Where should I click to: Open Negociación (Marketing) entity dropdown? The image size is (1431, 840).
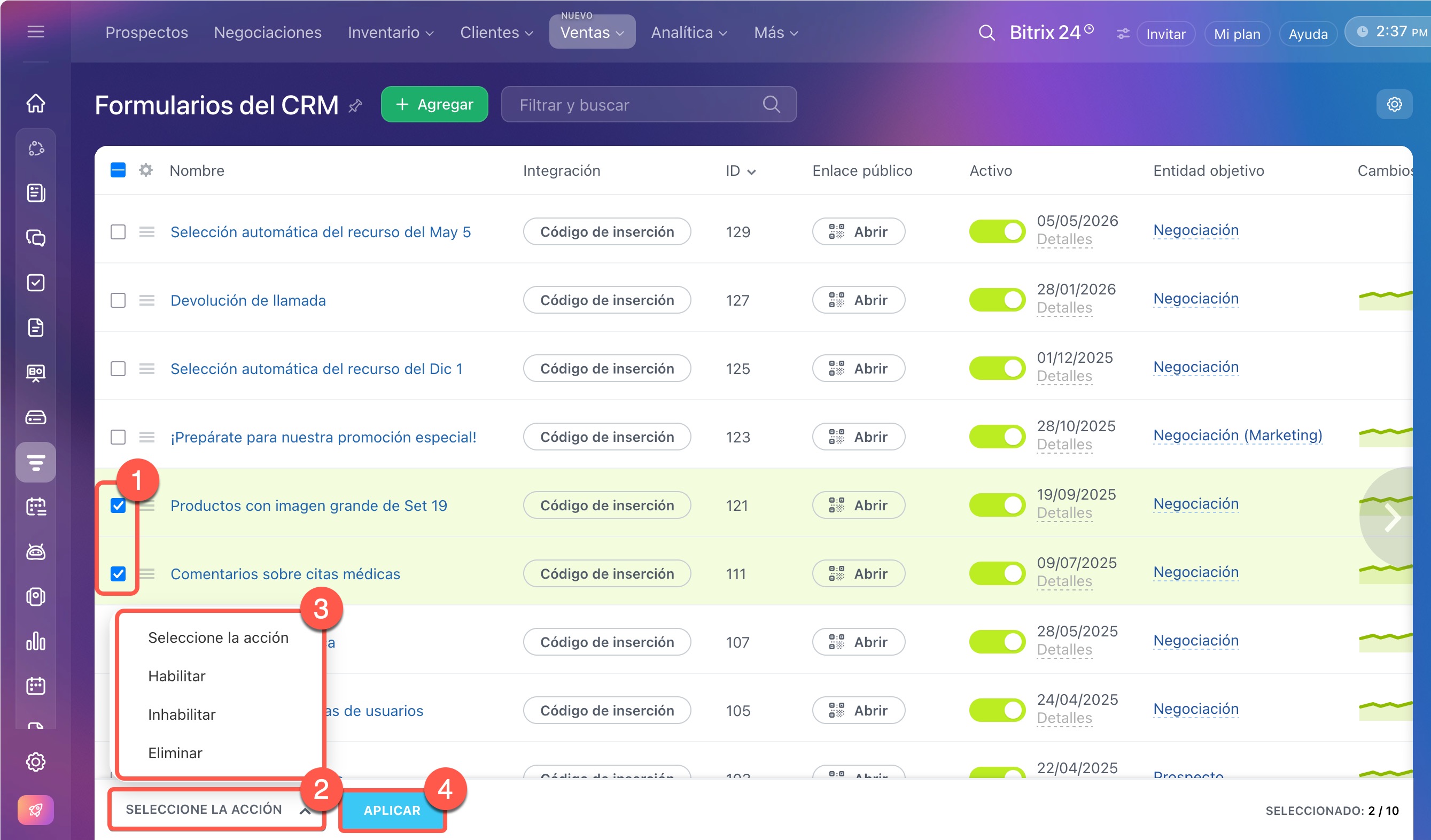click(x=1238, y=435)
